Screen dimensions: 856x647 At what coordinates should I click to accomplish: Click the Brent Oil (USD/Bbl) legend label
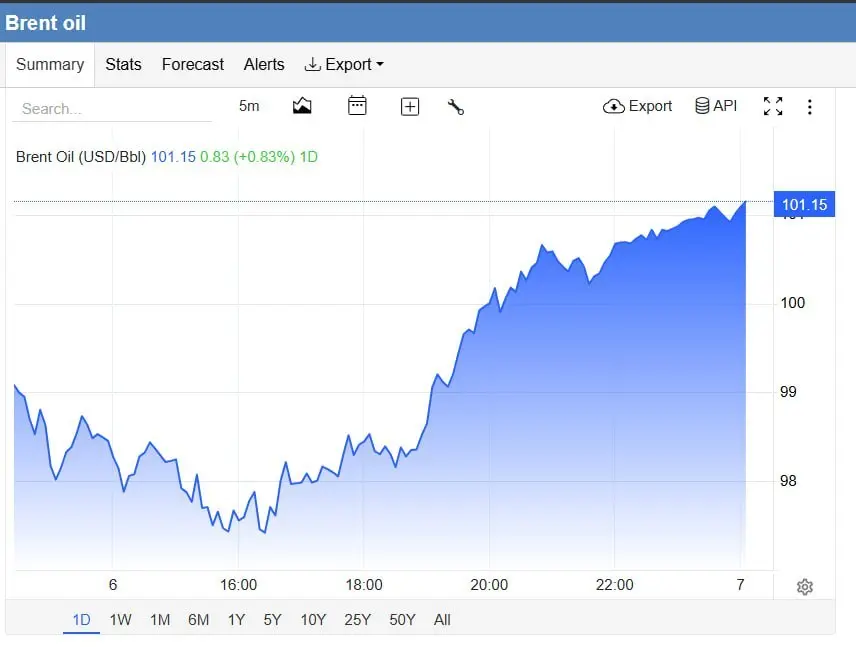(81, 157)
